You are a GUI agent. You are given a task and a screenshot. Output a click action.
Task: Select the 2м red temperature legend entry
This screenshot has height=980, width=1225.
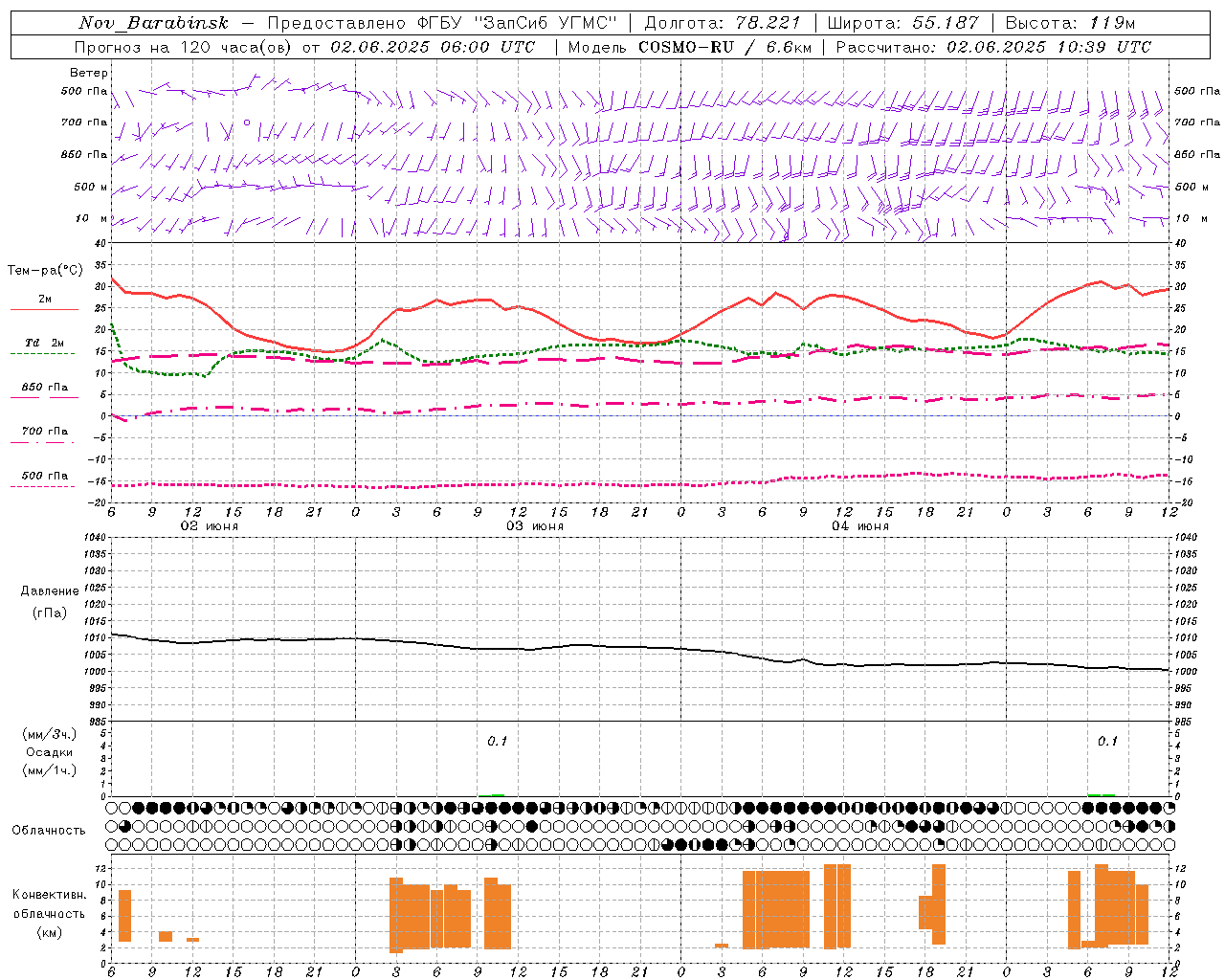tap(45, 300)
